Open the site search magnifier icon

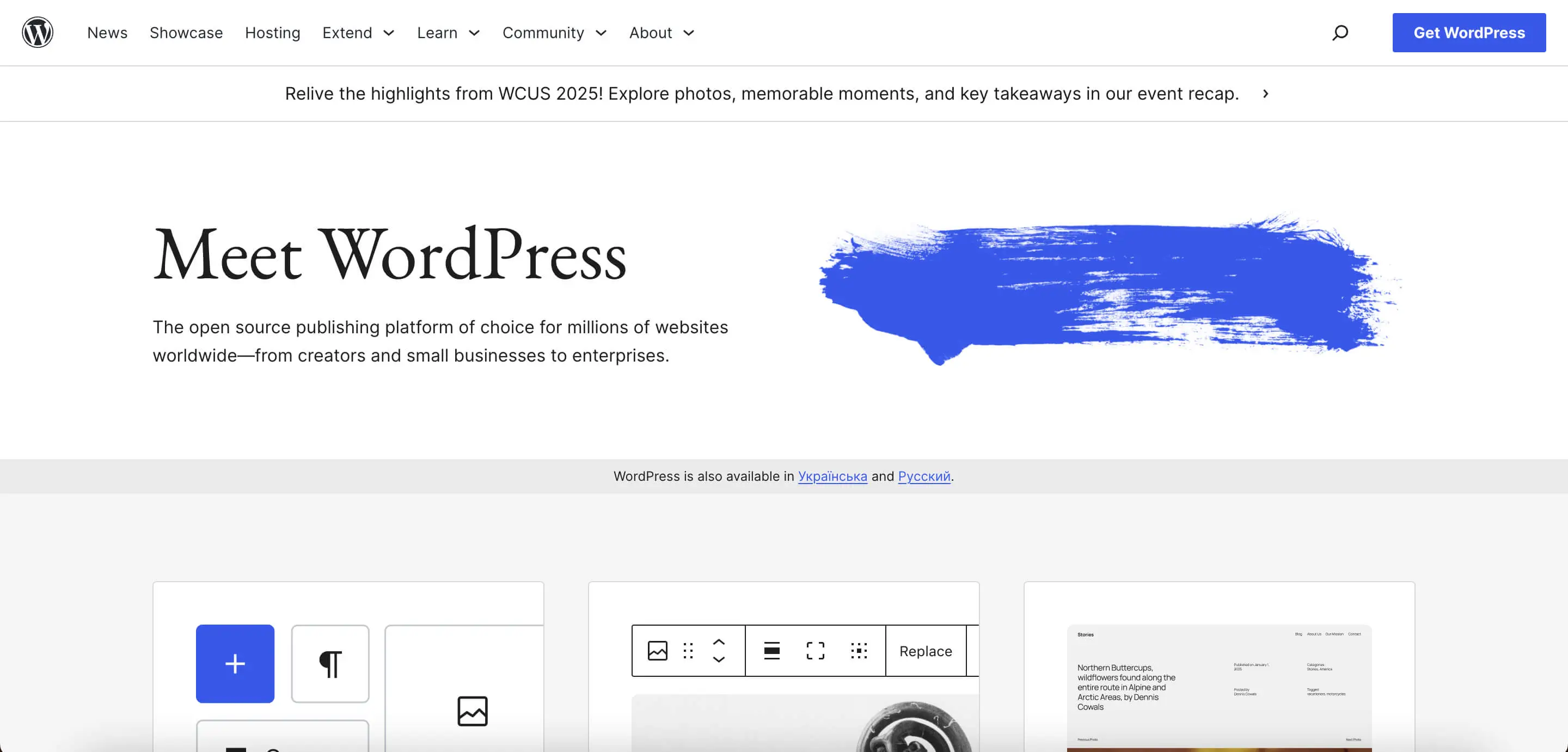point(1340,32)
